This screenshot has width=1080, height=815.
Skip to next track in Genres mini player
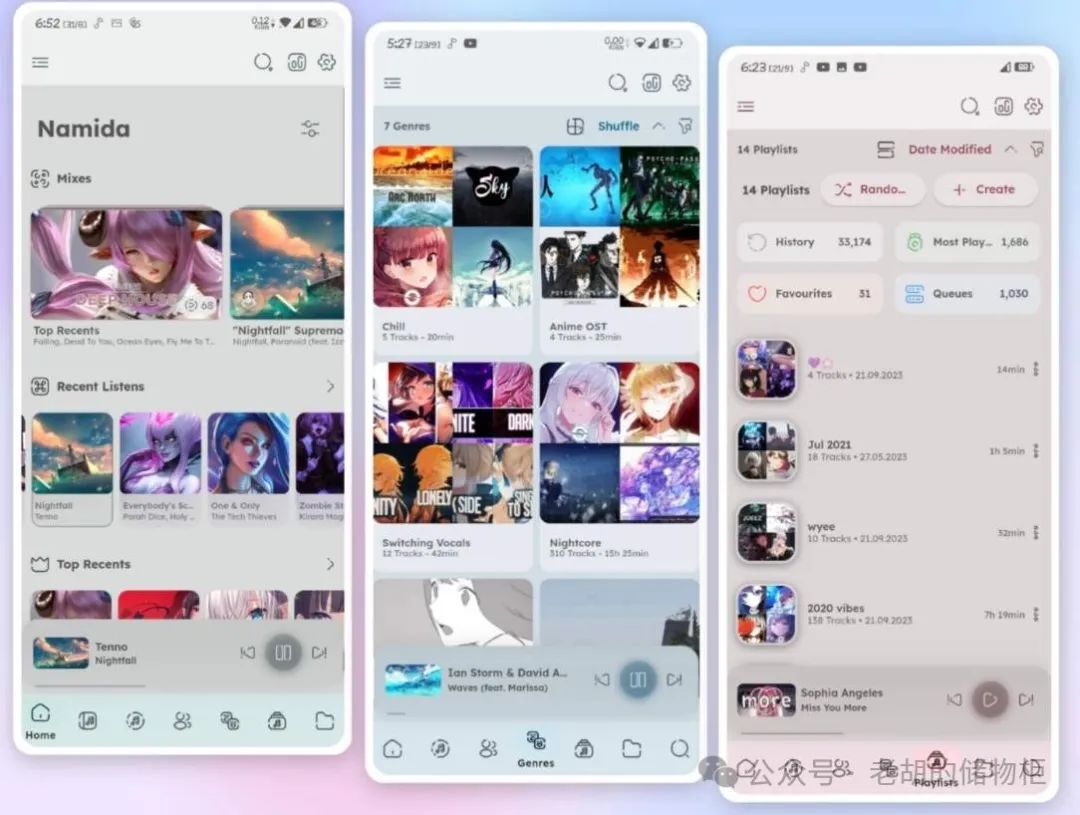[674, 679]
